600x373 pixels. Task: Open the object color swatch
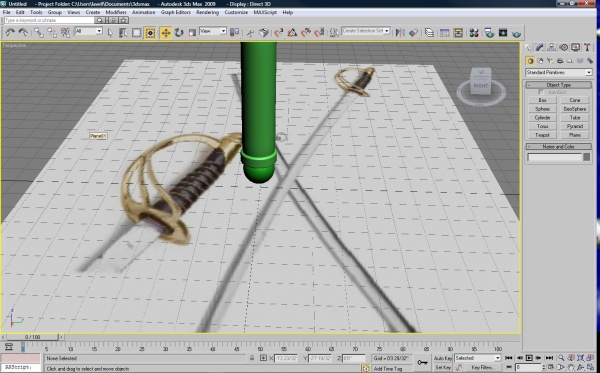point(586,157)
